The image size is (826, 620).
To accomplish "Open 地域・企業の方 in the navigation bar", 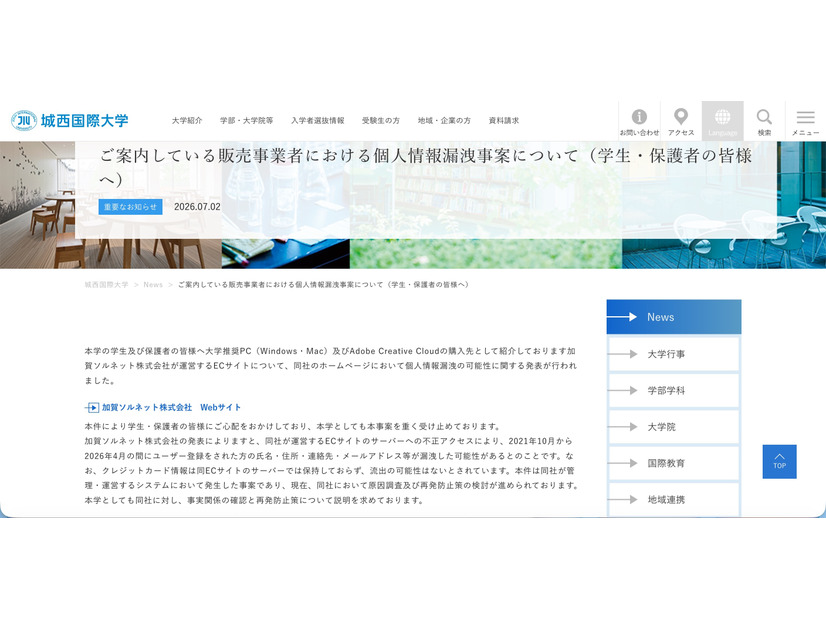I will coord(444,121).
